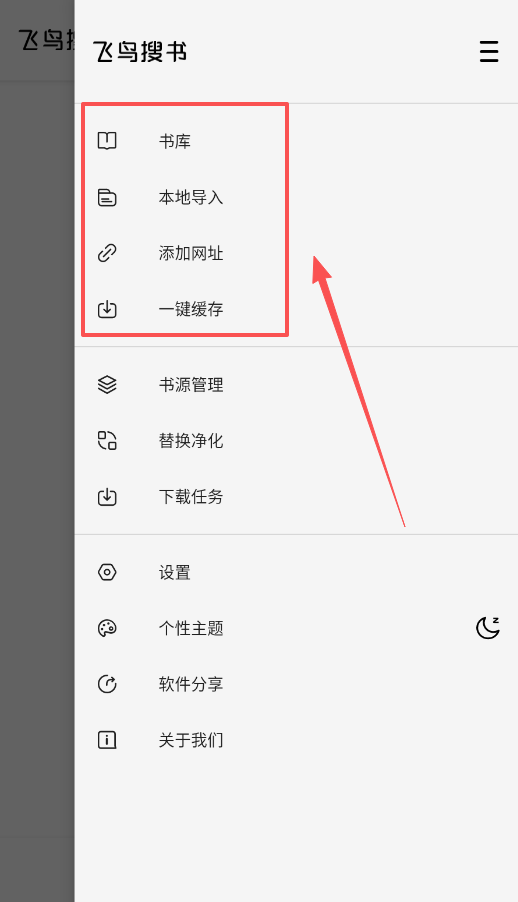Open the 书库 library entry
Screen dimensions: 518x902
pyautogui.click(x=296, y=141)
